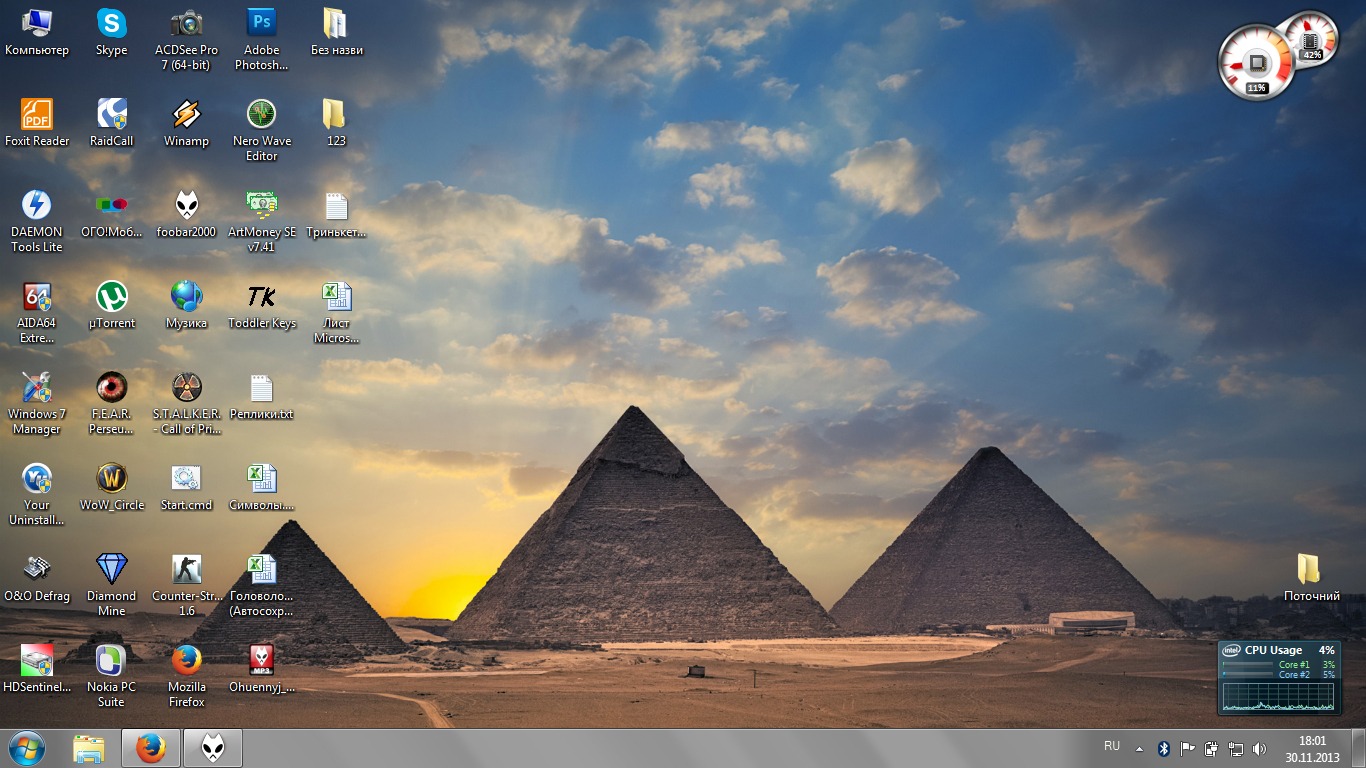Open the Skype desktop icon
This screenshot has width=1366, height=768.
(x=111, y=24)
